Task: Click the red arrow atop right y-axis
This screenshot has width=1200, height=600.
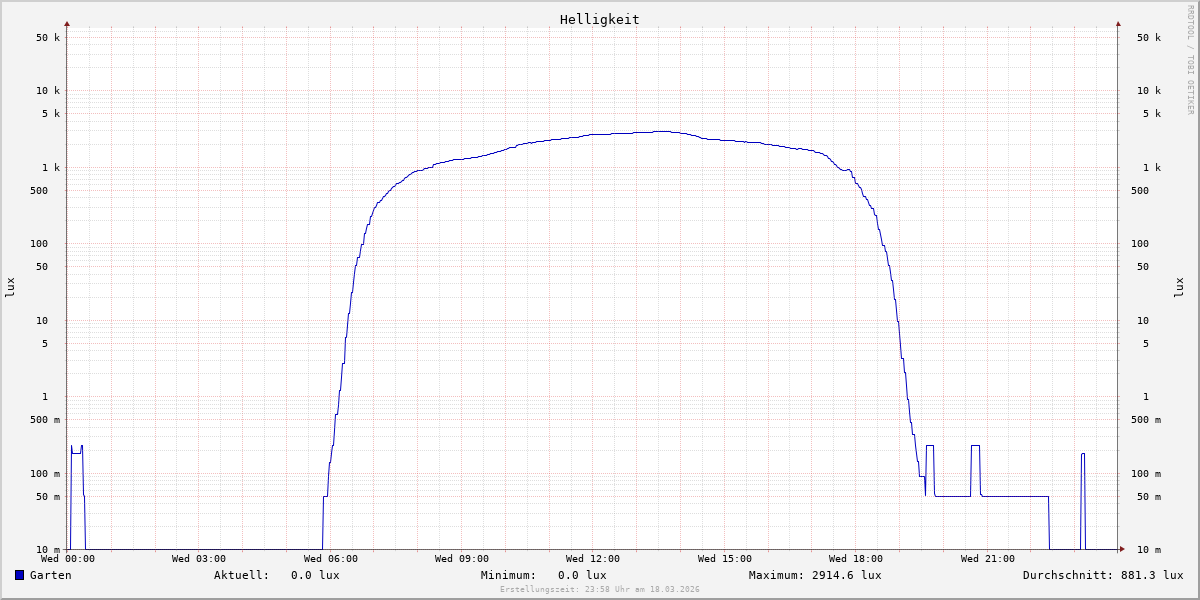Action: pyautogui.click(x=1118, y=23)
